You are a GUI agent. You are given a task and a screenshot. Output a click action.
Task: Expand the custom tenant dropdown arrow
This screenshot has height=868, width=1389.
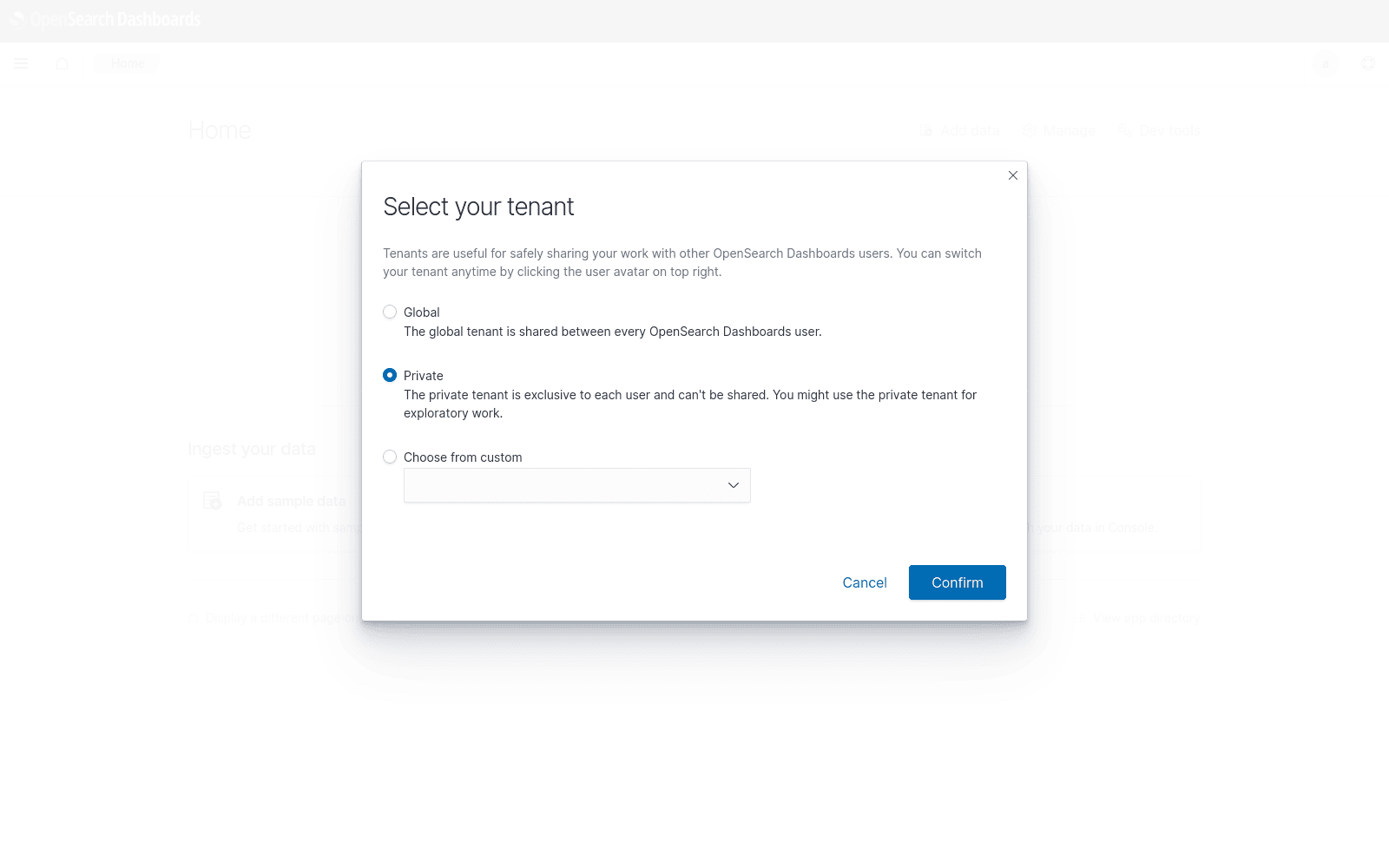(x=733, y=485)
